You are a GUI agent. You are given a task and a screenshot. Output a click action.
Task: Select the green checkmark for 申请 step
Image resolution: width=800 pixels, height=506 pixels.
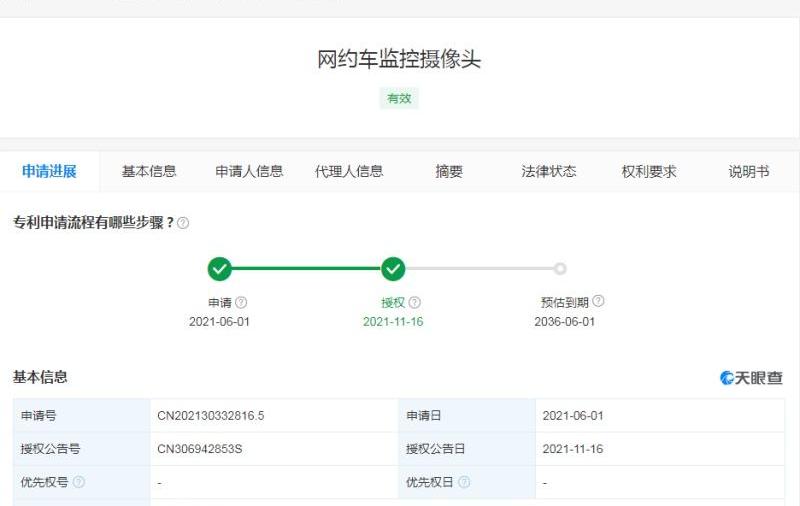(219, 269)
